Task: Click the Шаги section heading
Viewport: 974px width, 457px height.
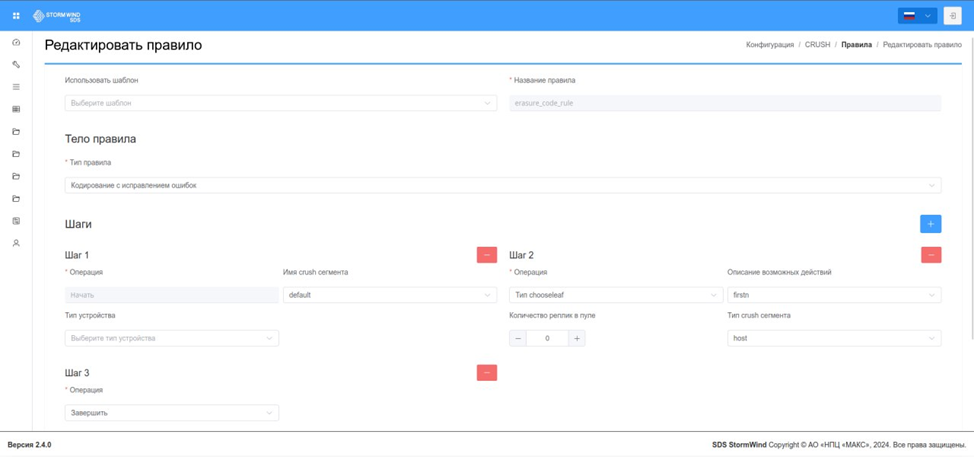Action: pyautogui.click(x=78, y=224)
